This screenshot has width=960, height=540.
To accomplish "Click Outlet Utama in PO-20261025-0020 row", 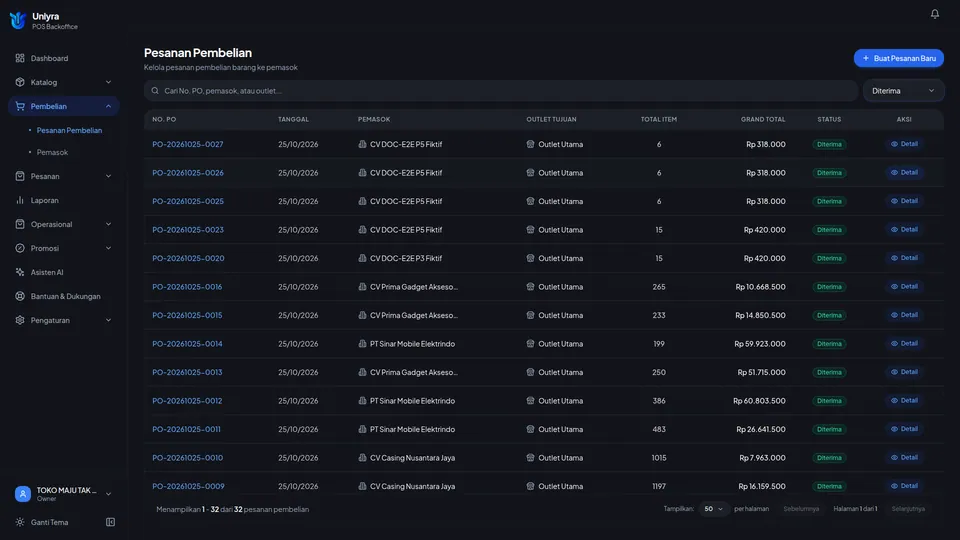I will tap(560, 258).
